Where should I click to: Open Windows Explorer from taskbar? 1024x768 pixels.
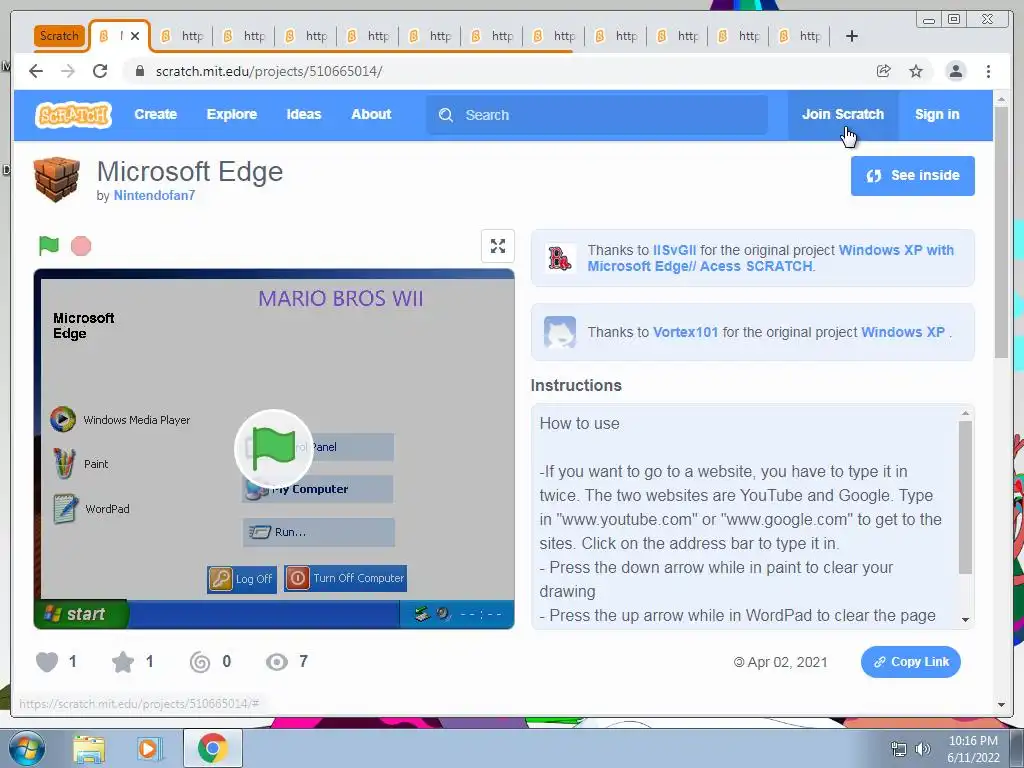click(89, 749)
